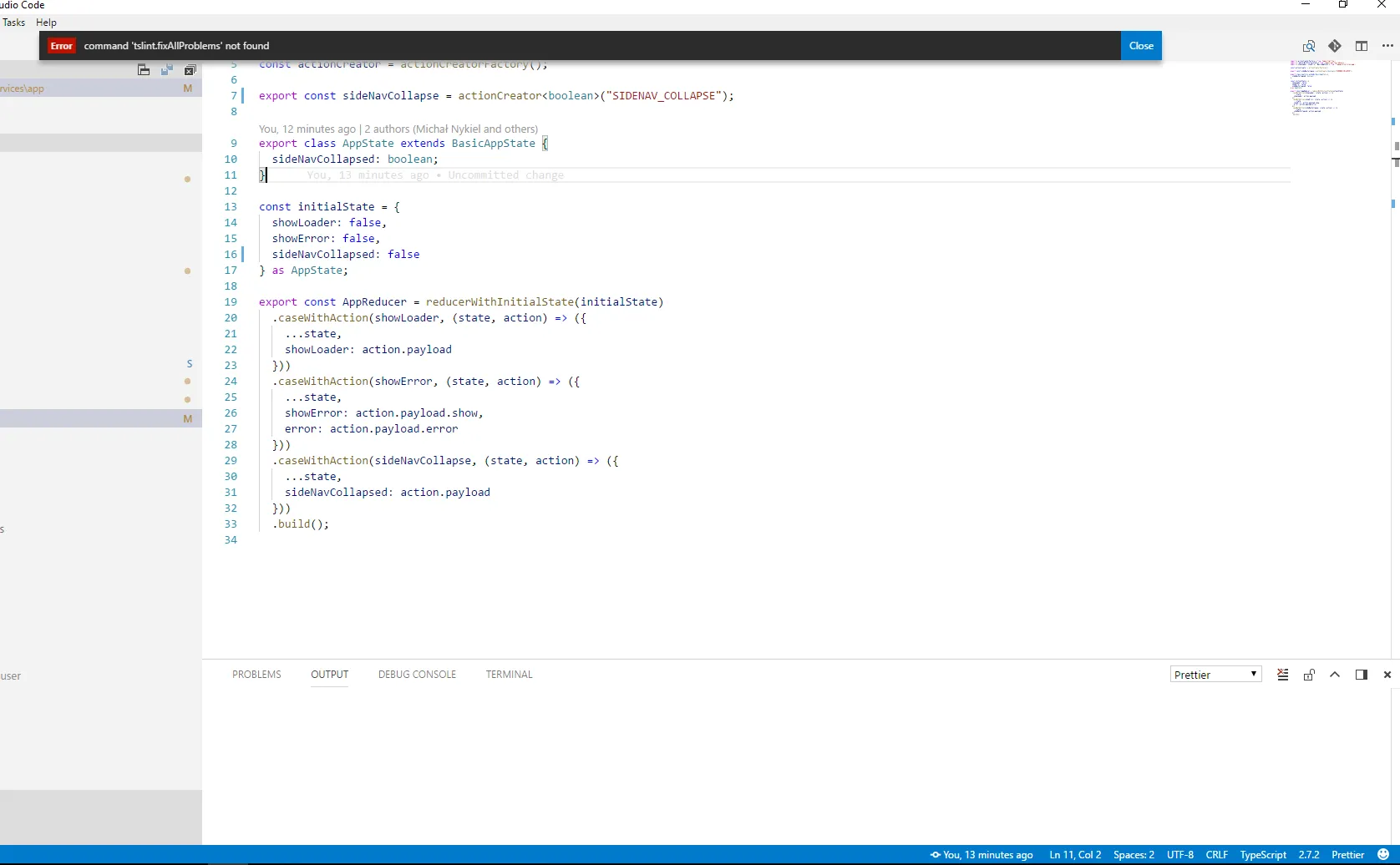Switch to DEBUG CONSOLE tab
The image size is (1400, 865).
click(x=417, y=675)
